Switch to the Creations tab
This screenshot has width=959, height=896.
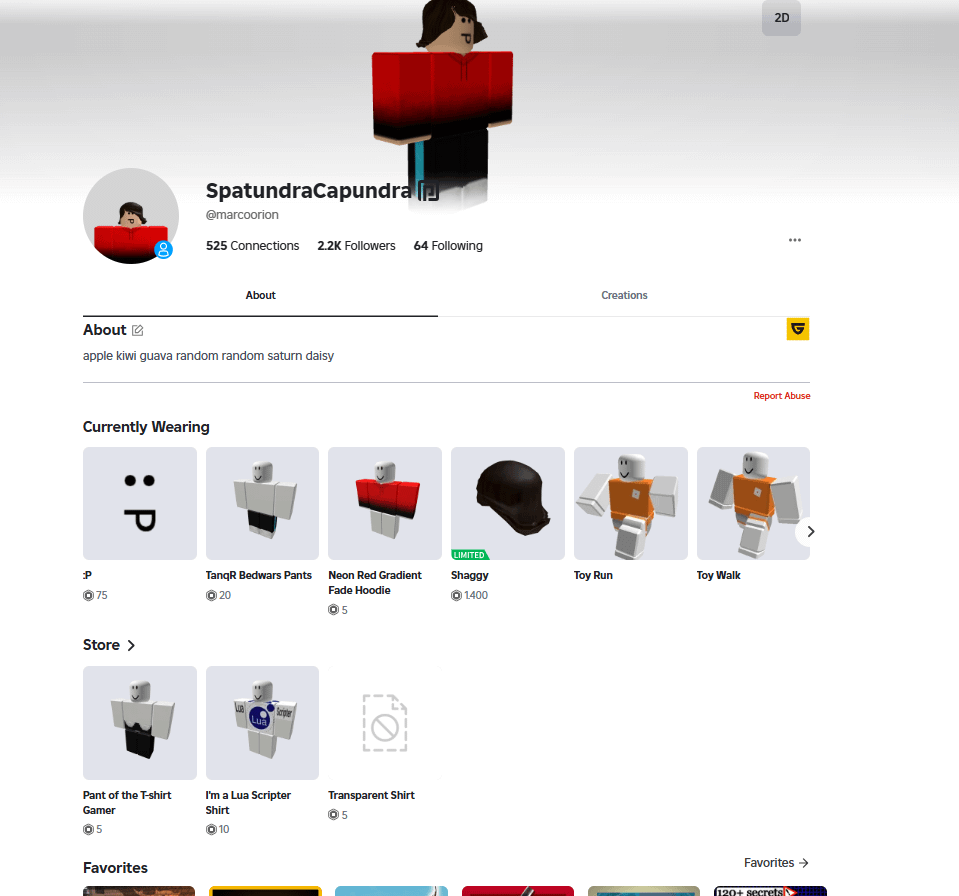624,295
